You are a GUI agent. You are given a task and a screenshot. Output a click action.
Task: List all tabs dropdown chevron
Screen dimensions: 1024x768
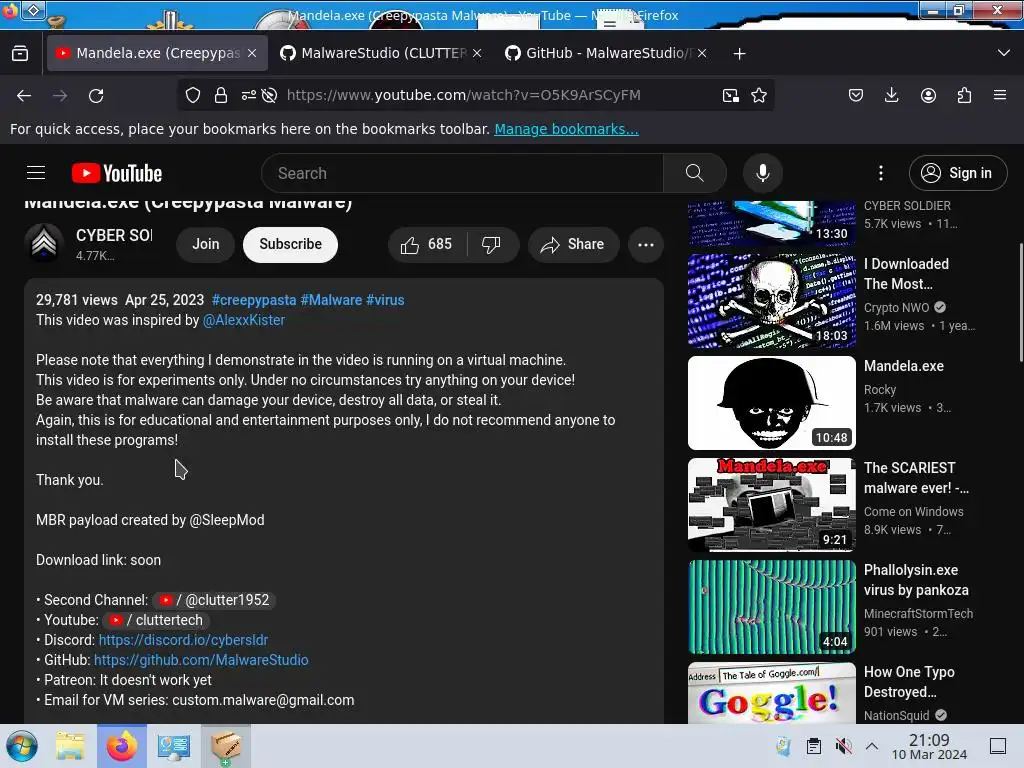coord(1004,53)
